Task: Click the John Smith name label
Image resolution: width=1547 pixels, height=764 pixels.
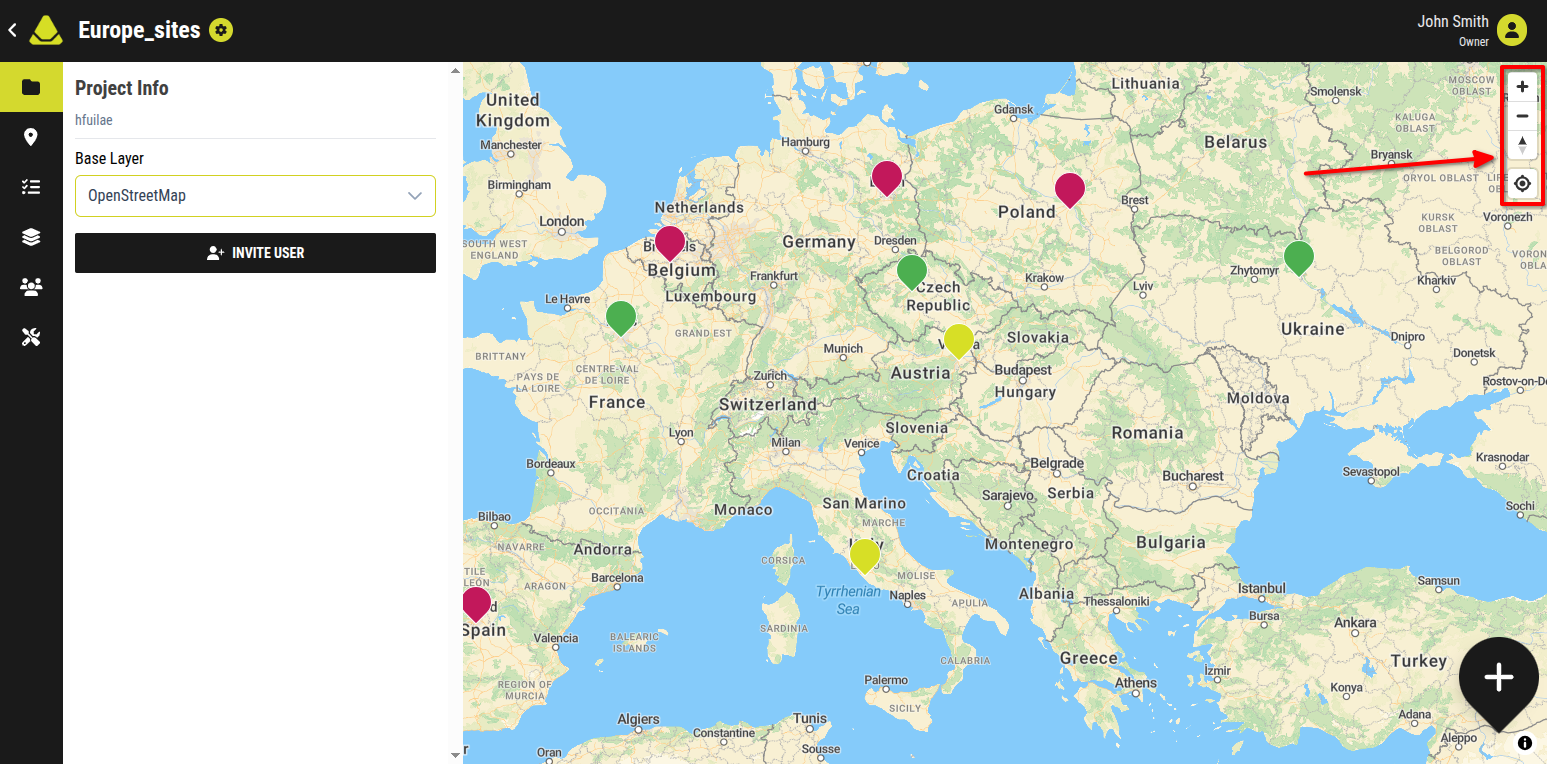Action: click(1452, 22)
